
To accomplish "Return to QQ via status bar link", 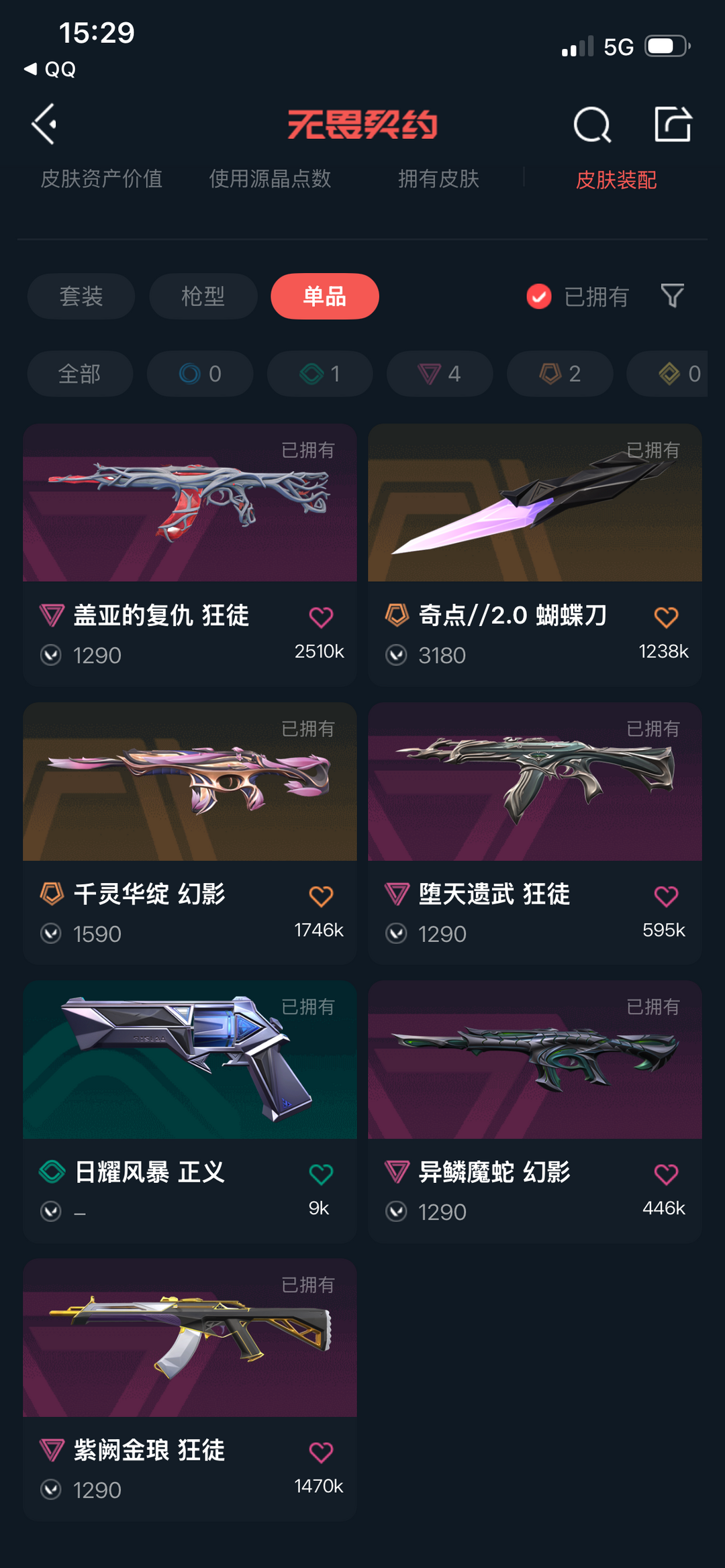I will (x=50, y=69).
